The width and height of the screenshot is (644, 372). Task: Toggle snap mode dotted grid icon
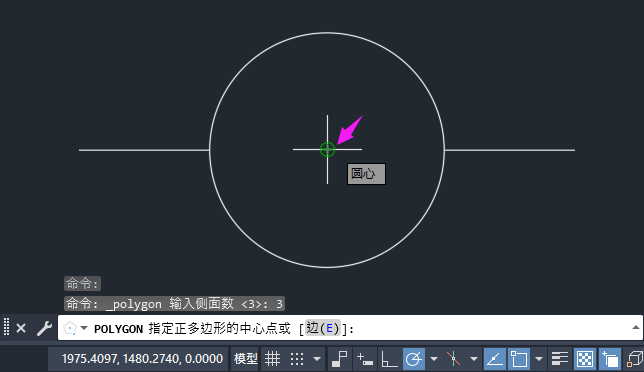[297, 359]
